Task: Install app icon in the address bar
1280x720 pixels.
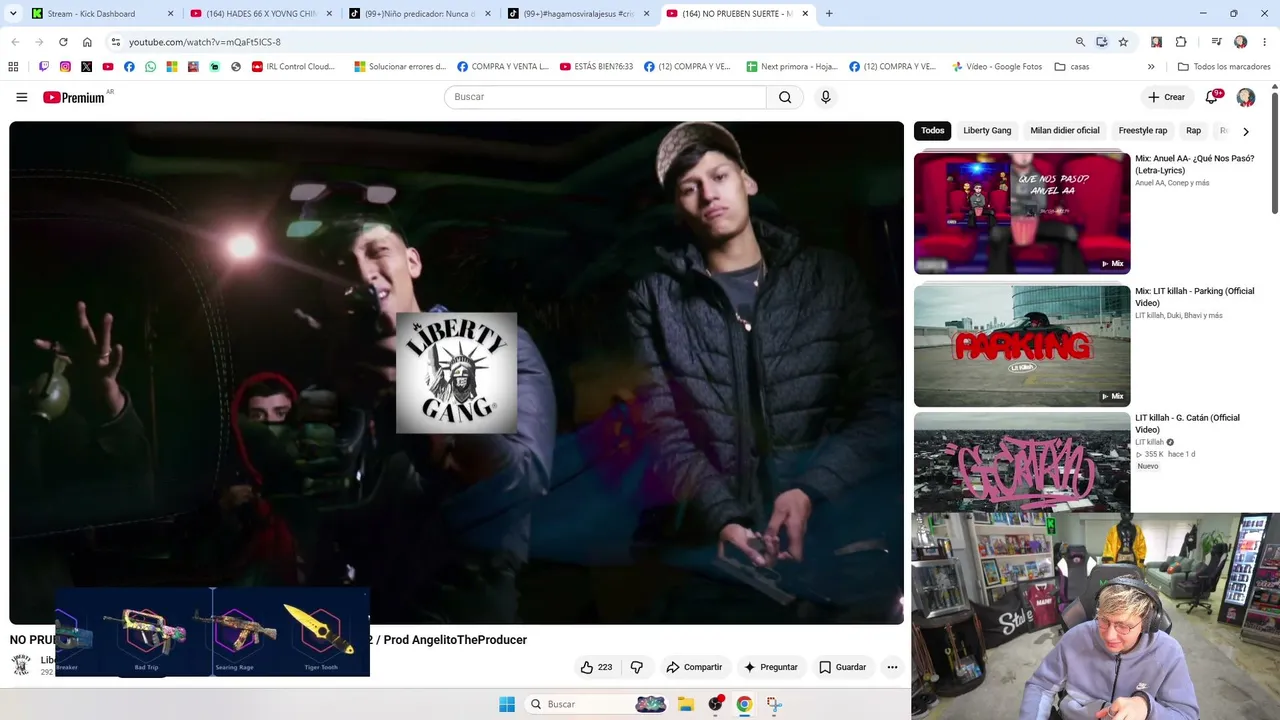Action: (x=1101, y=42)
